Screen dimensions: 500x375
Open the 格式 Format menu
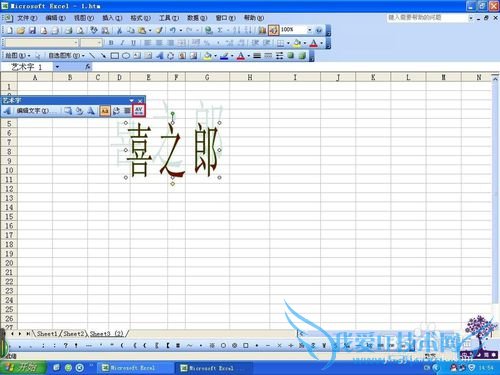(140, 18)
